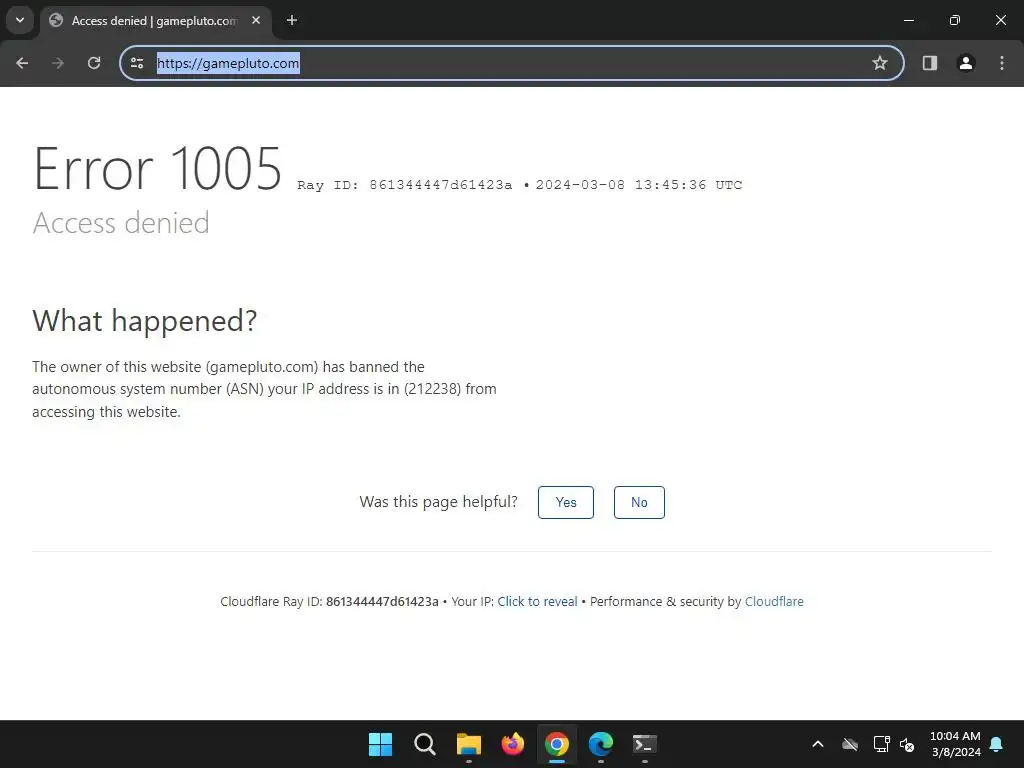Screen dimensions: 1024x768
Task: Click the Was this page helpful? text
Action: pyautogui.click(x=438, y=502)
